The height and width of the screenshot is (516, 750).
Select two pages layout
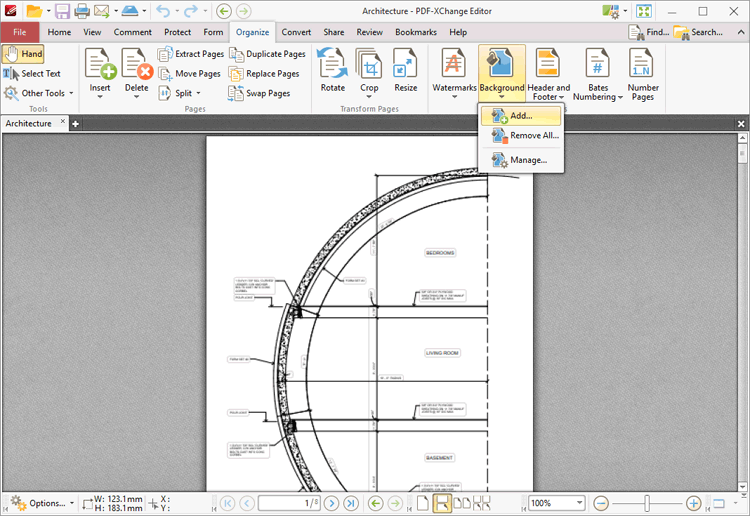[462, 503]
